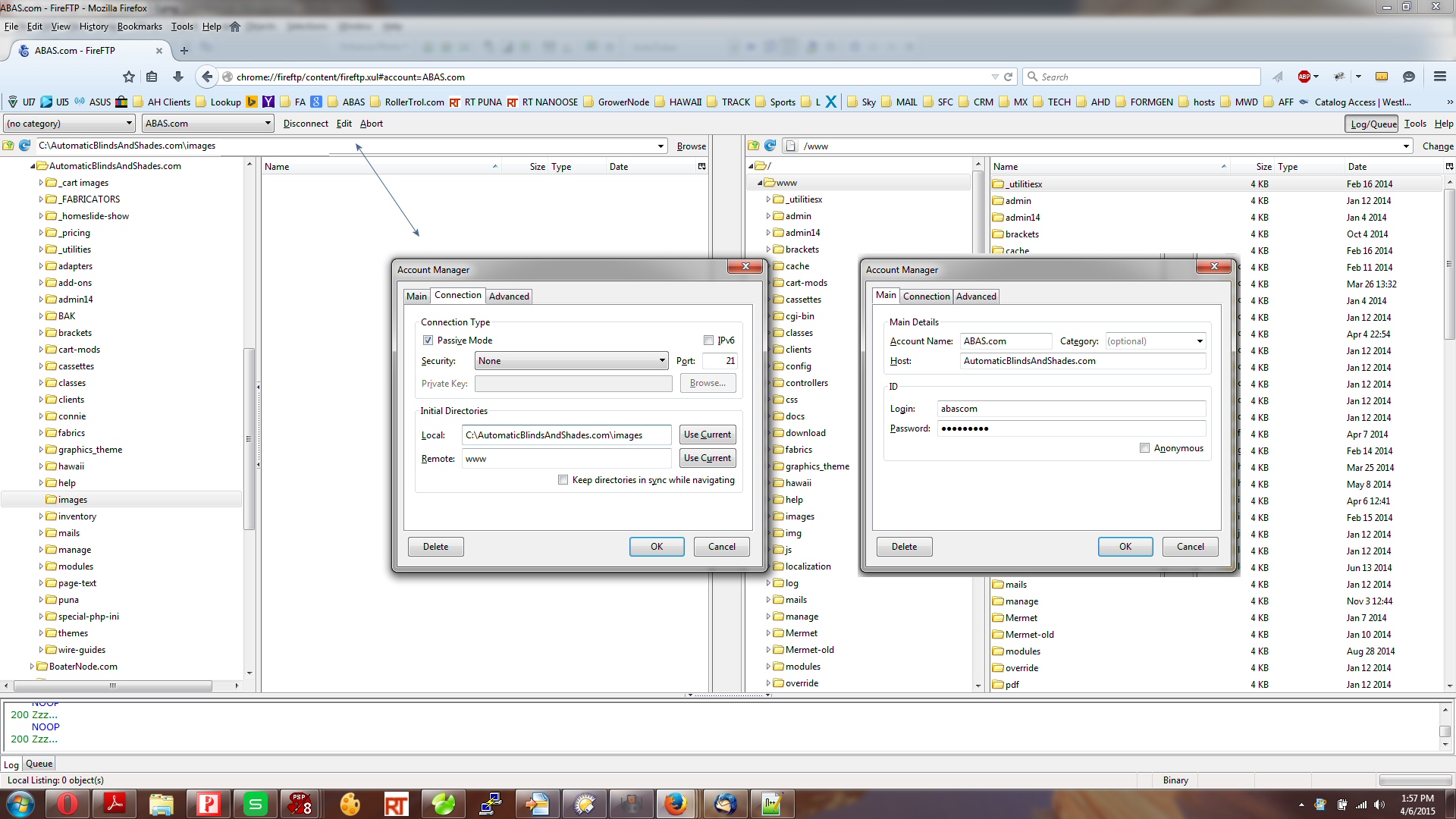Open the Security dropdown
The image size is (1456, 819).
coord(571,361)
